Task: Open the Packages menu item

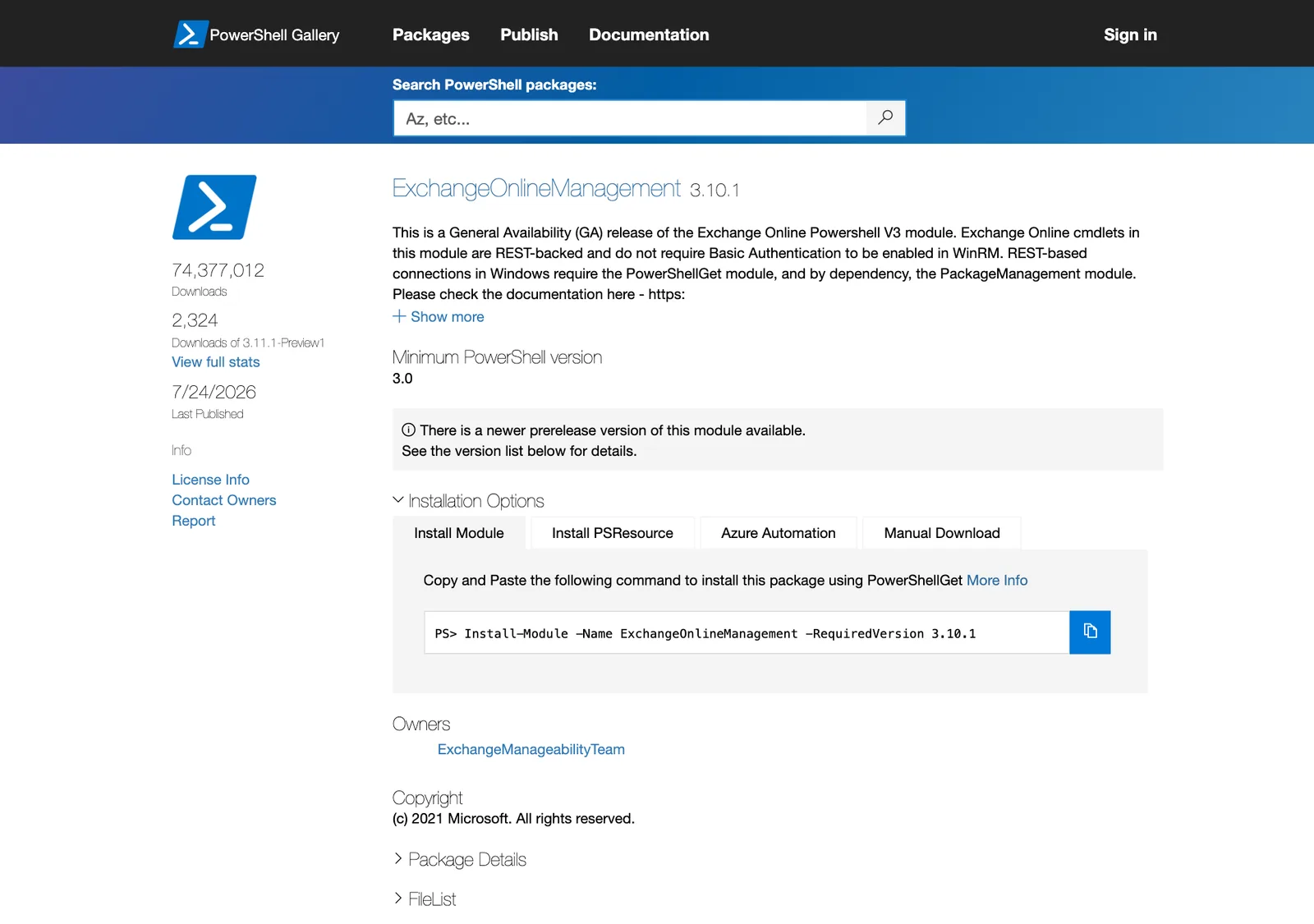Action: pyautogui.click(x=430, y=34)
